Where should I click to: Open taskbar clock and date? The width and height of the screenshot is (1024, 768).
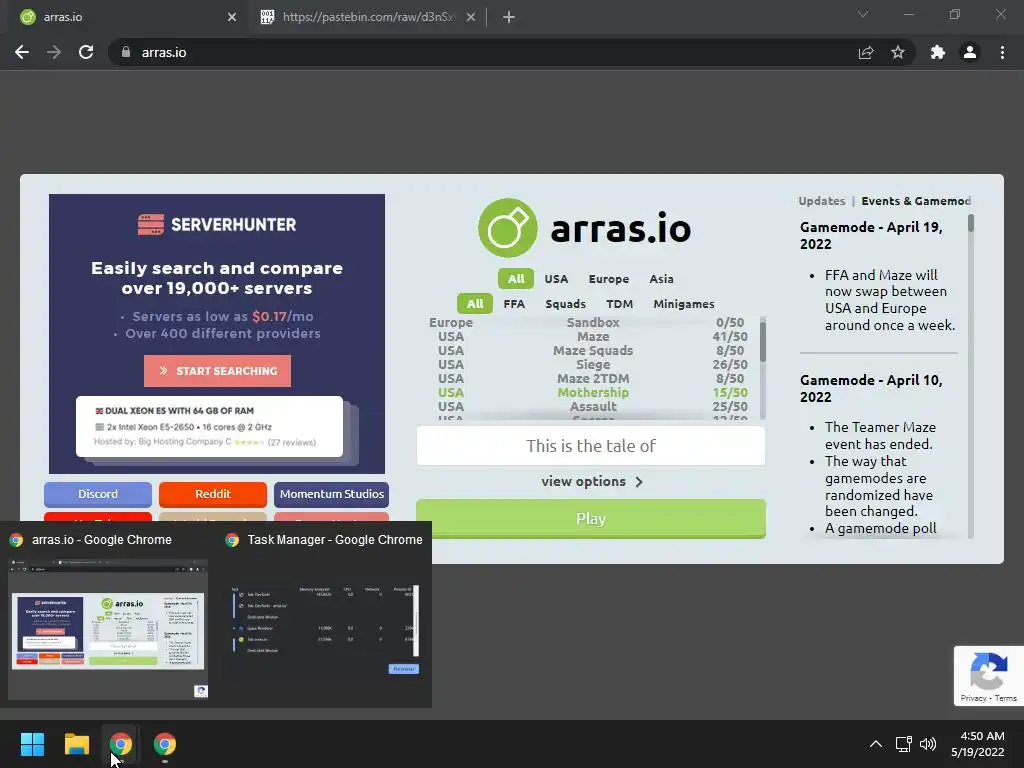click(x=978, y=744)
